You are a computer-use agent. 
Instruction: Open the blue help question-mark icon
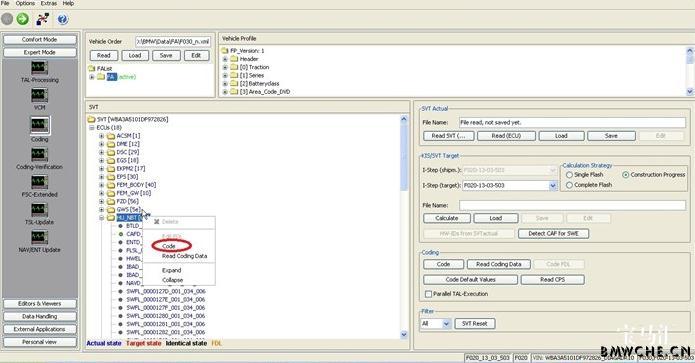tap(62, 19)
